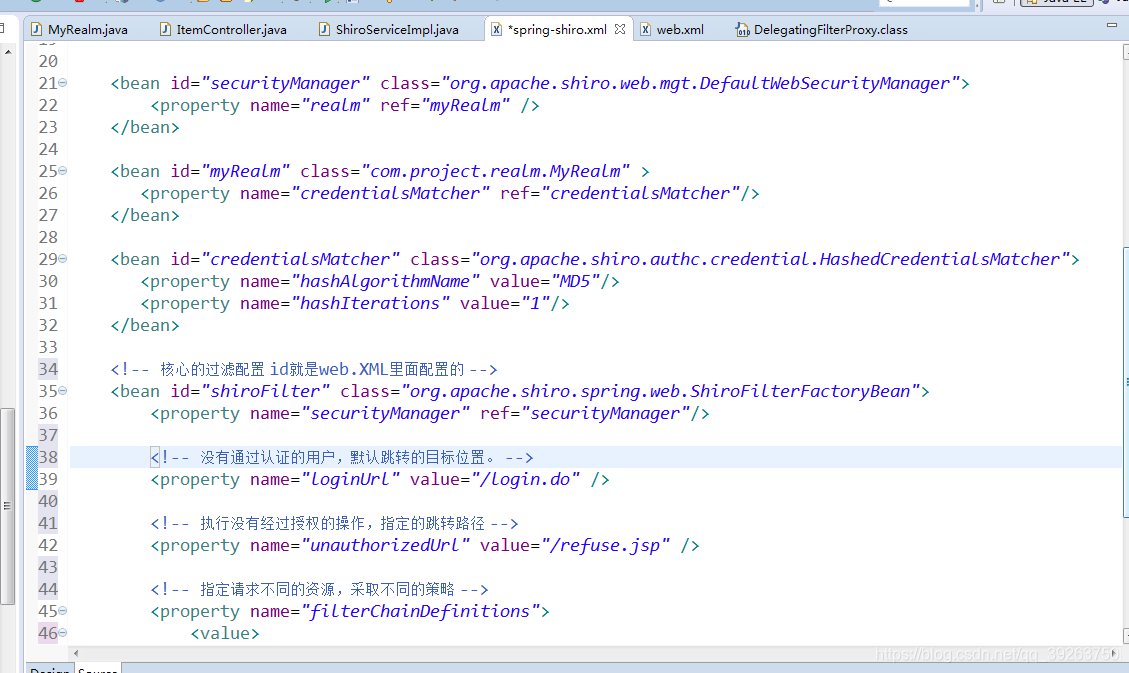Click the comment on line 41
1129x673 pixels.
coord(334,523)
